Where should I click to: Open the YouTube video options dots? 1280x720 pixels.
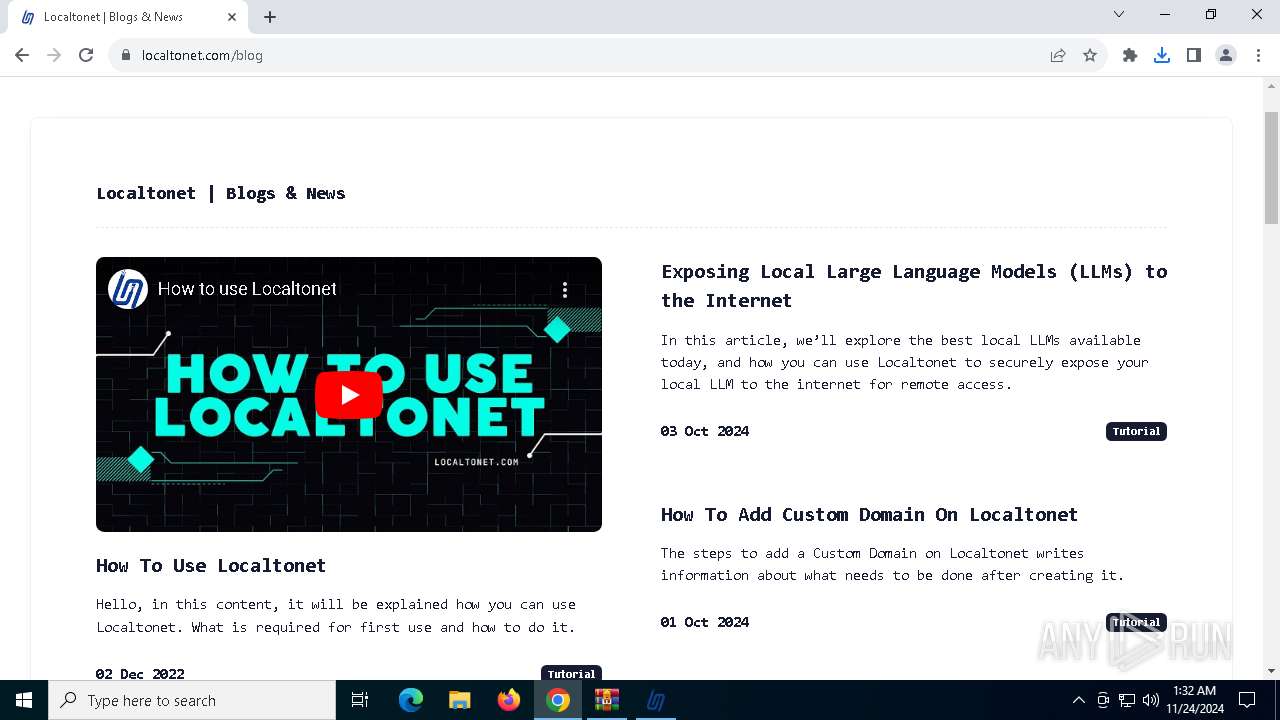[x=565, y=290]
